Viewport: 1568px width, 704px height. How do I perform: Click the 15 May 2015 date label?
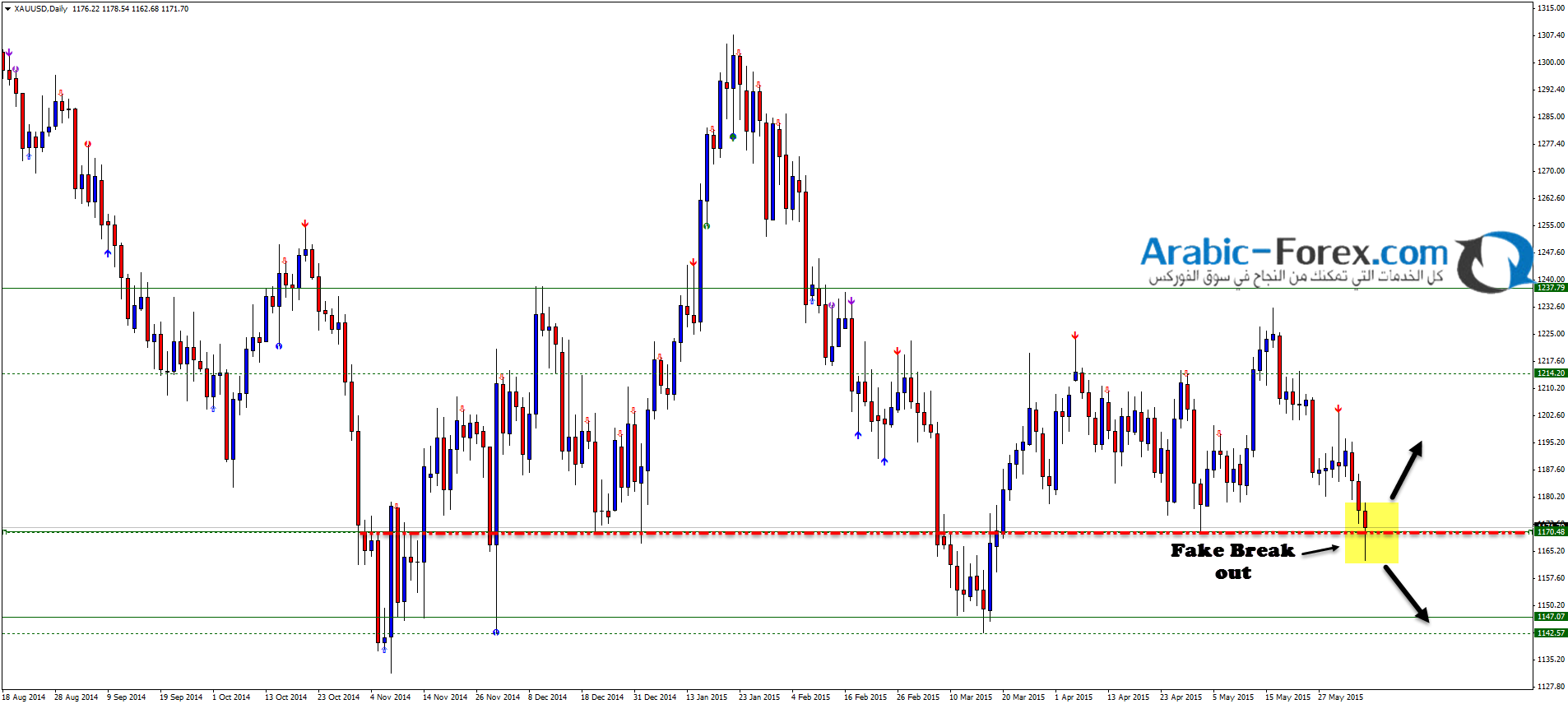click(x=1287, y=697)
